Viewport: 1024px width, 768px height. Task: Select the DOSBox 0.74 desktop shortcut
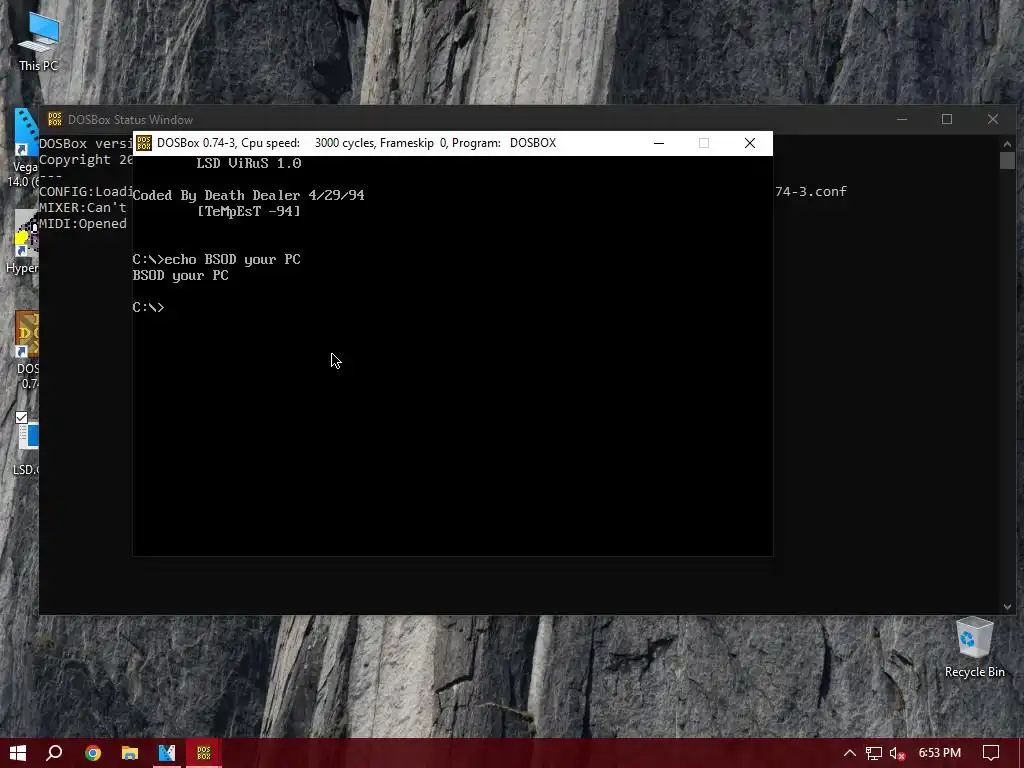tap(26, 350)
